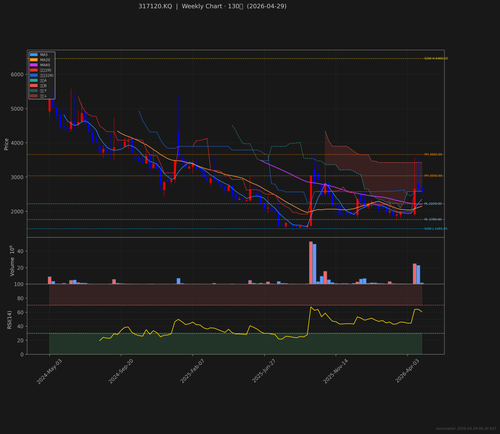The height and width of the screenshot is (434, 500).
Task: Click the 2024-May-03 date label
Action: pyautogui.click(x=49, y=371)
